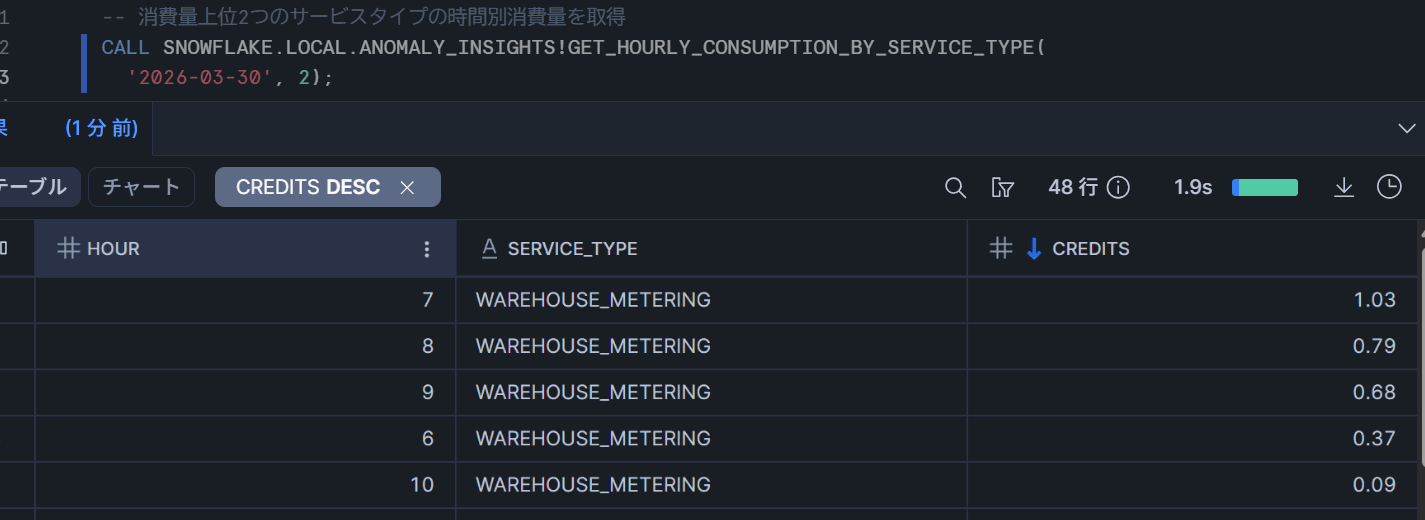Collapse the results panel chevron
Screen dimensions: 1425x520
1407,128
